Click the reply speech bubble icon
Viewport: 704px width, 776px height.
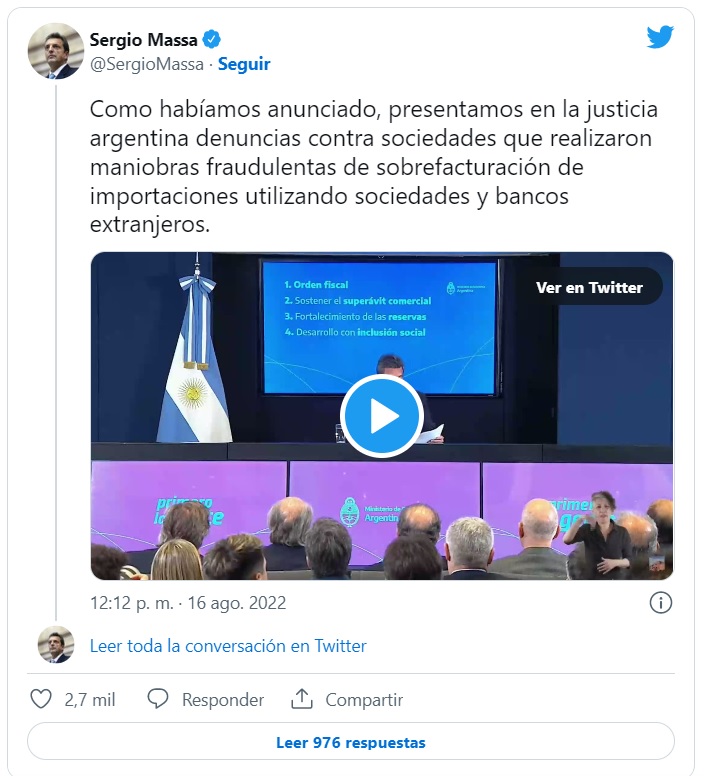[x=158, y=699]
